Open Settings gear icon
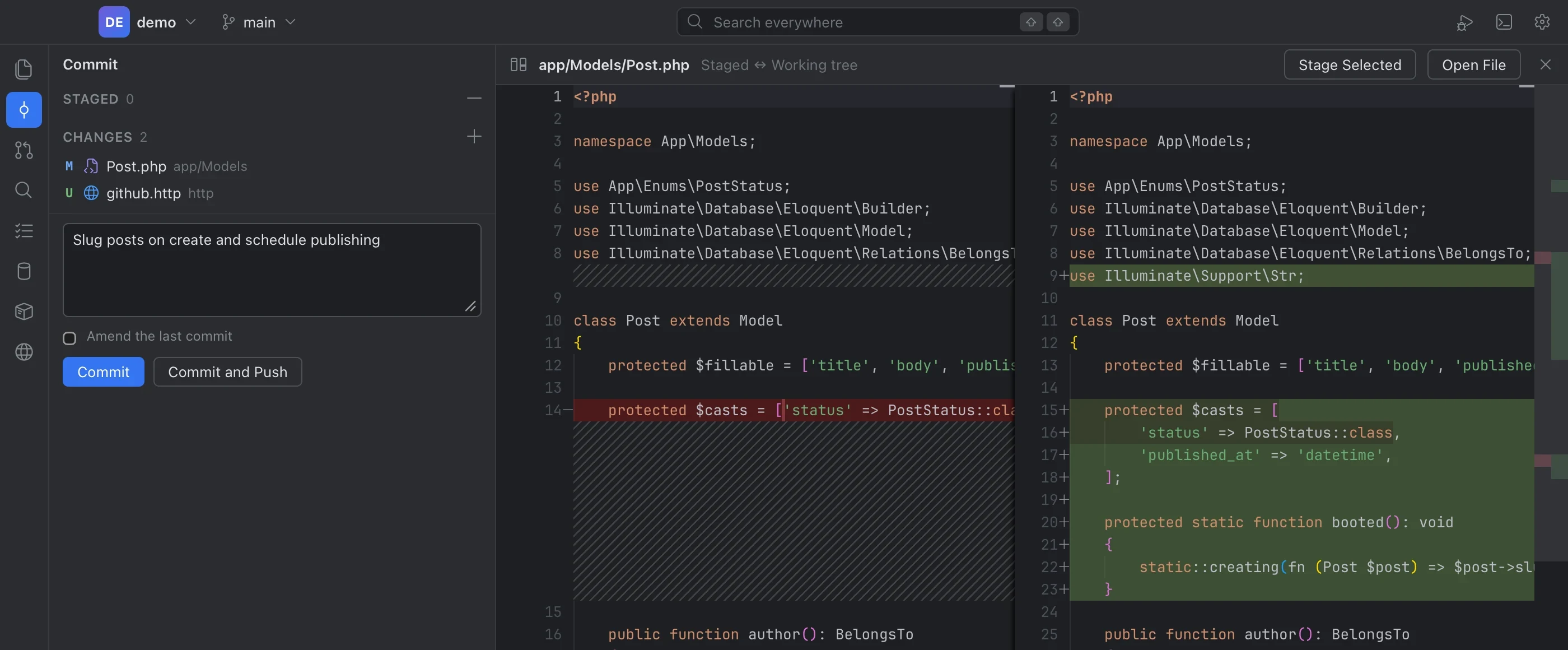 click(1542, 22)
